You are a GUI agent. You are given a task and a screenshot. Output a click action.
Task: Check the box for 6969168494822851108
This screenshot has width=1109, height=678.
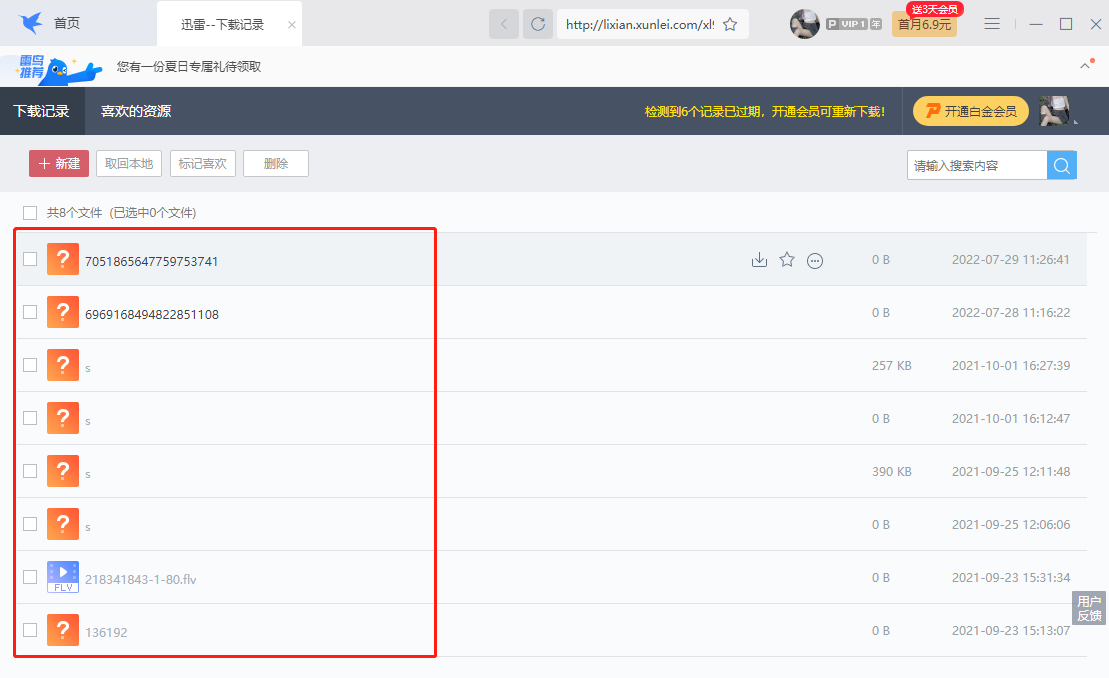tap(30, 312)
